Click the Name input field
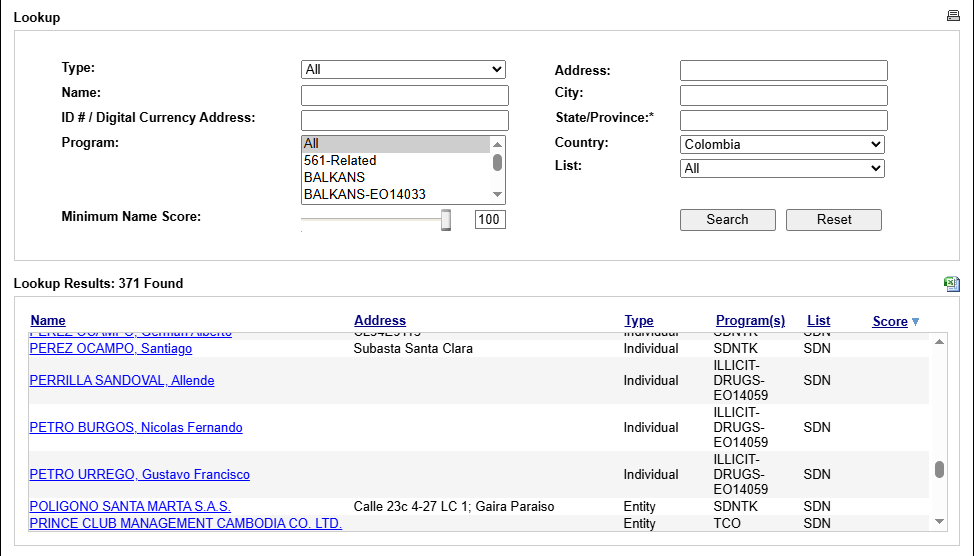 click(x=404, y=96)
